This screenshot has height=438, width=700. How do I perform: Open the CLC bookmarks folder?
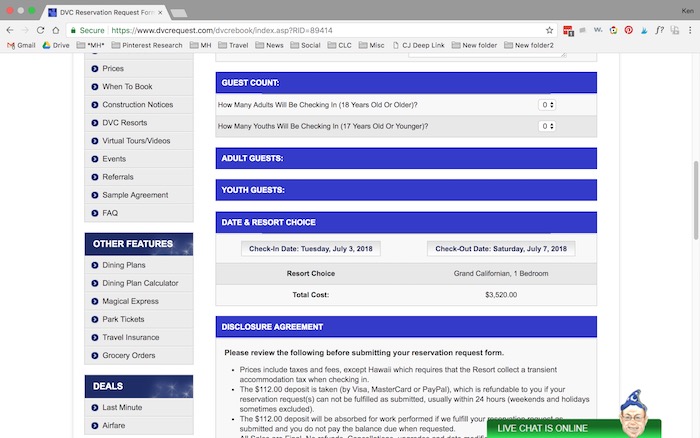click(339, 45)
